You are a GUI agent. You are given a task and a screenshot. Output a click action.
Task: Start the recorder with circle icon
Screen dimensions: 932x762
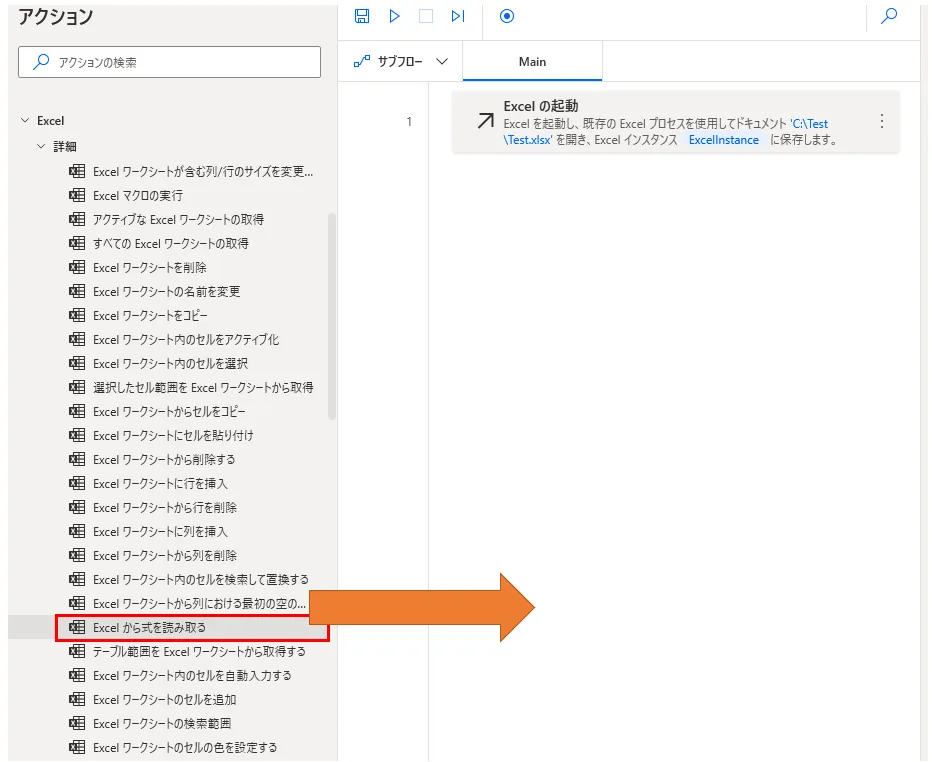coord(506,16)
